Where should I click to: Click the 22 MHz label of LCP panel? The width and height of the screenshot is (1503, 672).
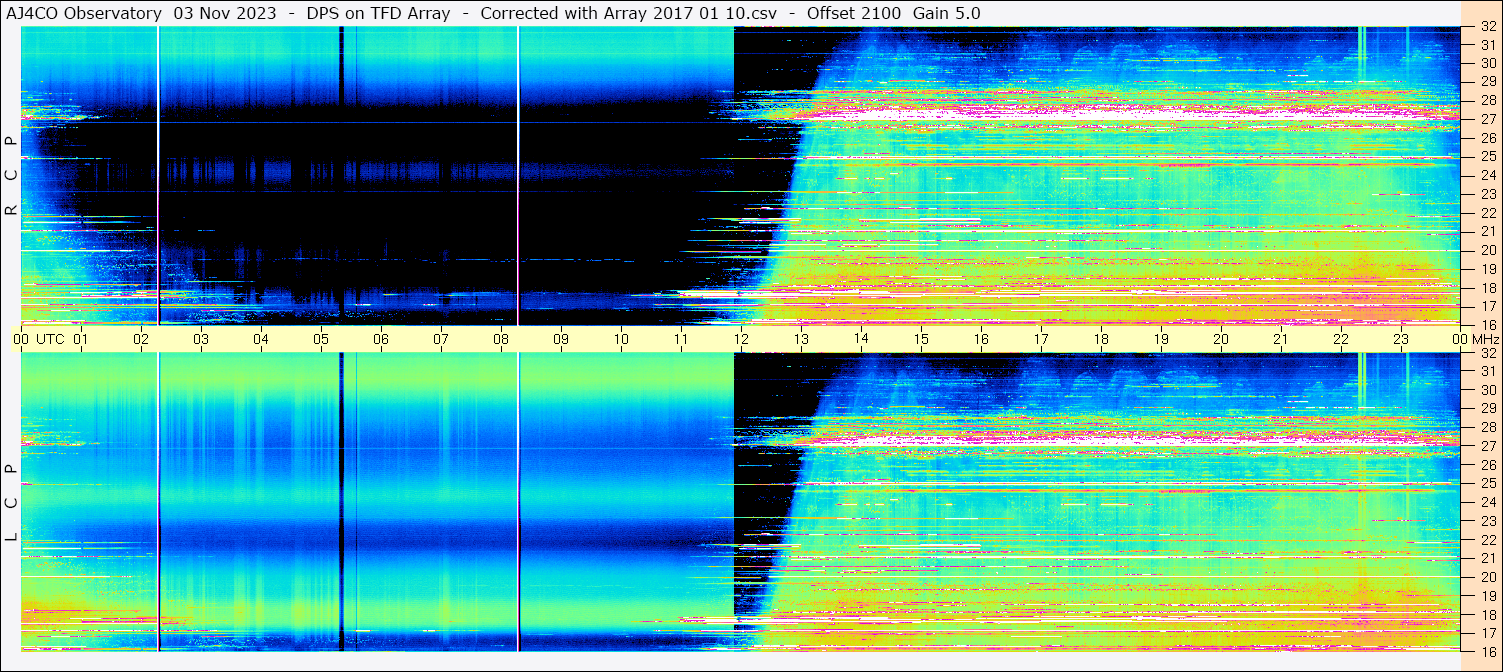click(1487, 540)
